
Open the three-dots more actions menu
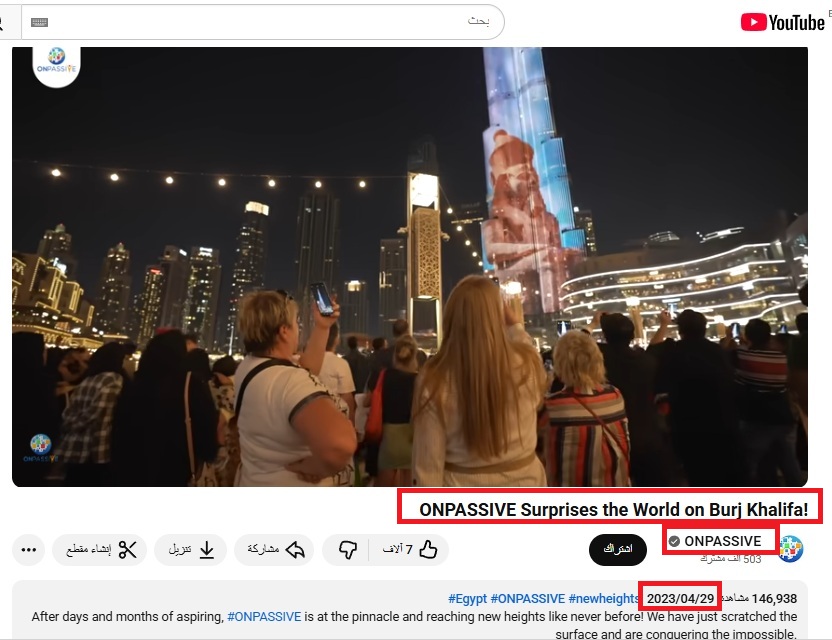28,549
